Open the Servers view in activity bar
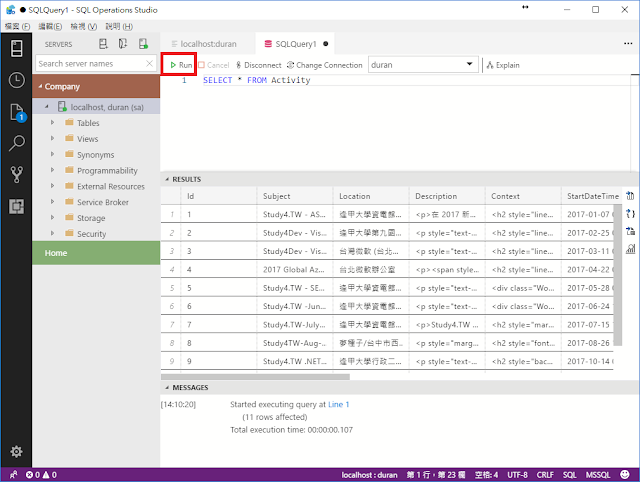This screenshot has height=482, width=640. click(x=16, y=49)
